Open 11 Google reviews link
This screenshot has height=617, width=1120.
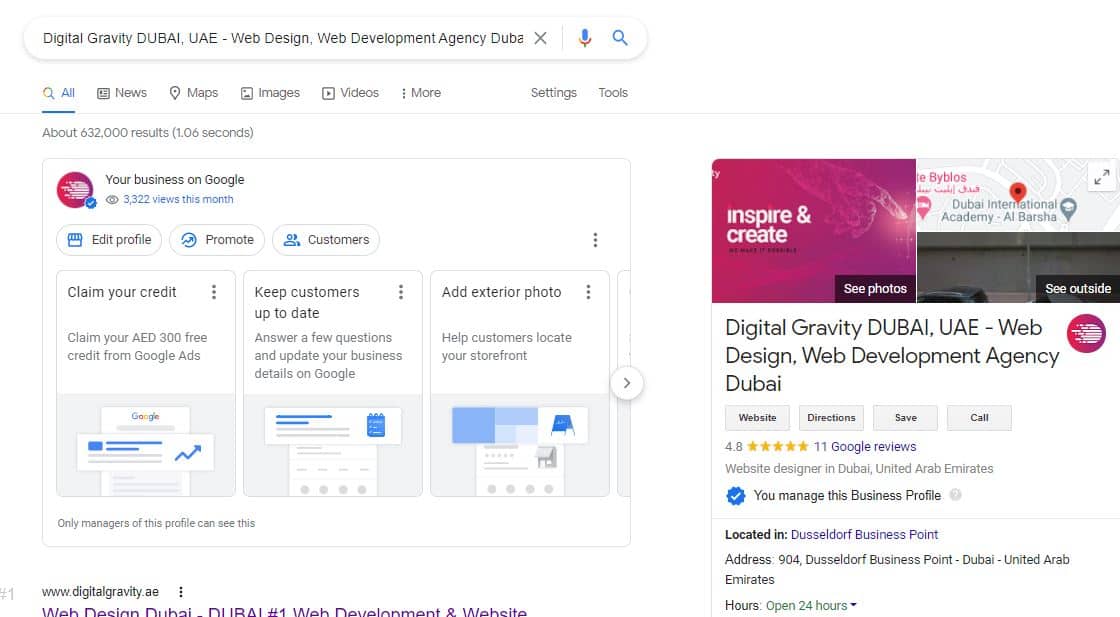click(x=865, y=446)
